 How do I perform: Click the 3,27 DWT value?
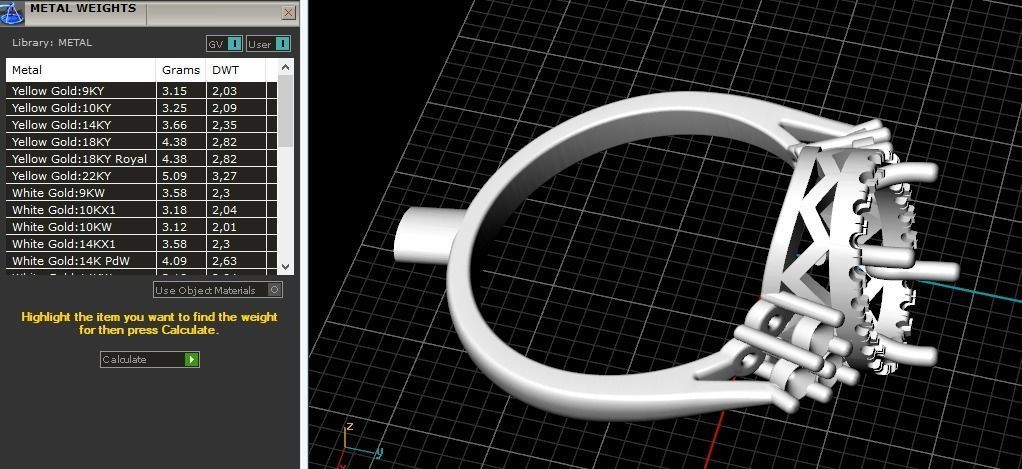(x=224, y=176)
